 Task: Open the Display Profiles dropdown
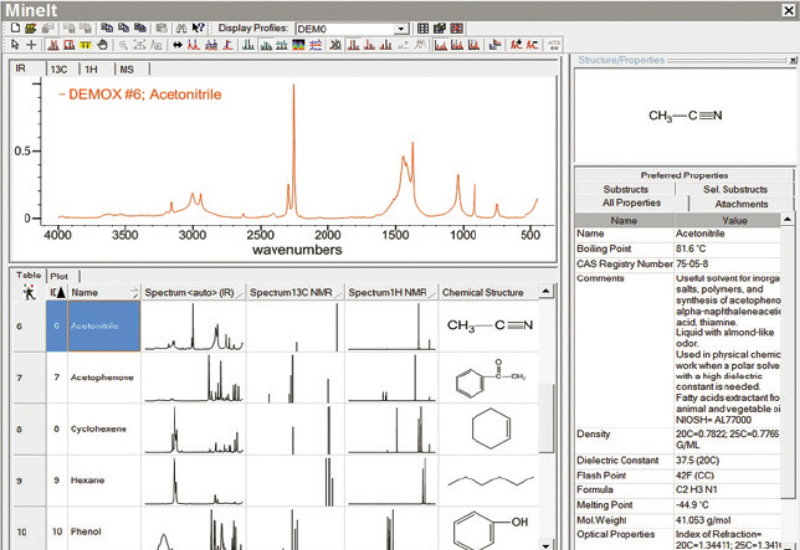pyautogui.click(x=401, y=29)
